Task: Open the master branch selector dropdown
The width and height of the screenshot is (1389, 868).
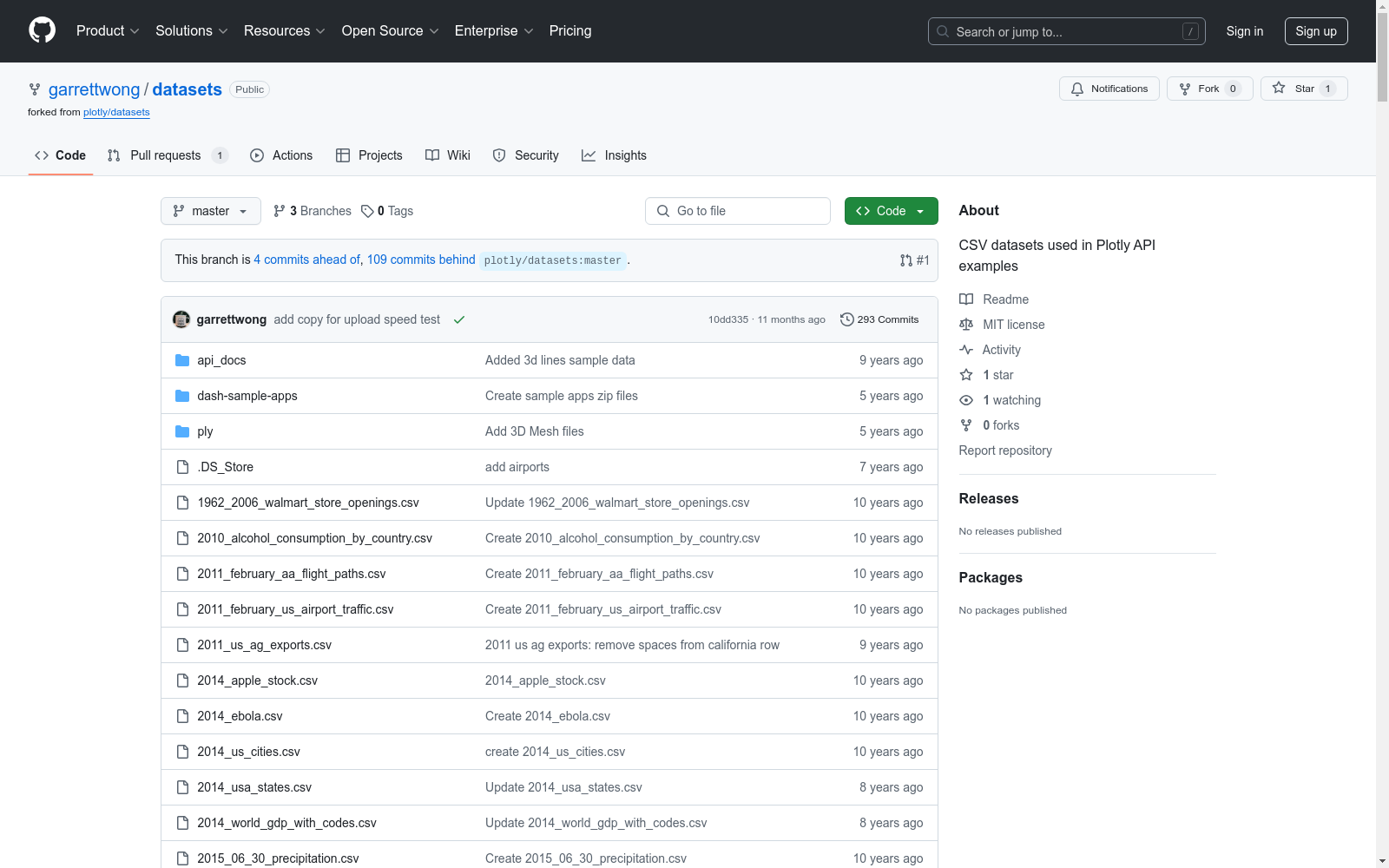Action: (211, 211)
